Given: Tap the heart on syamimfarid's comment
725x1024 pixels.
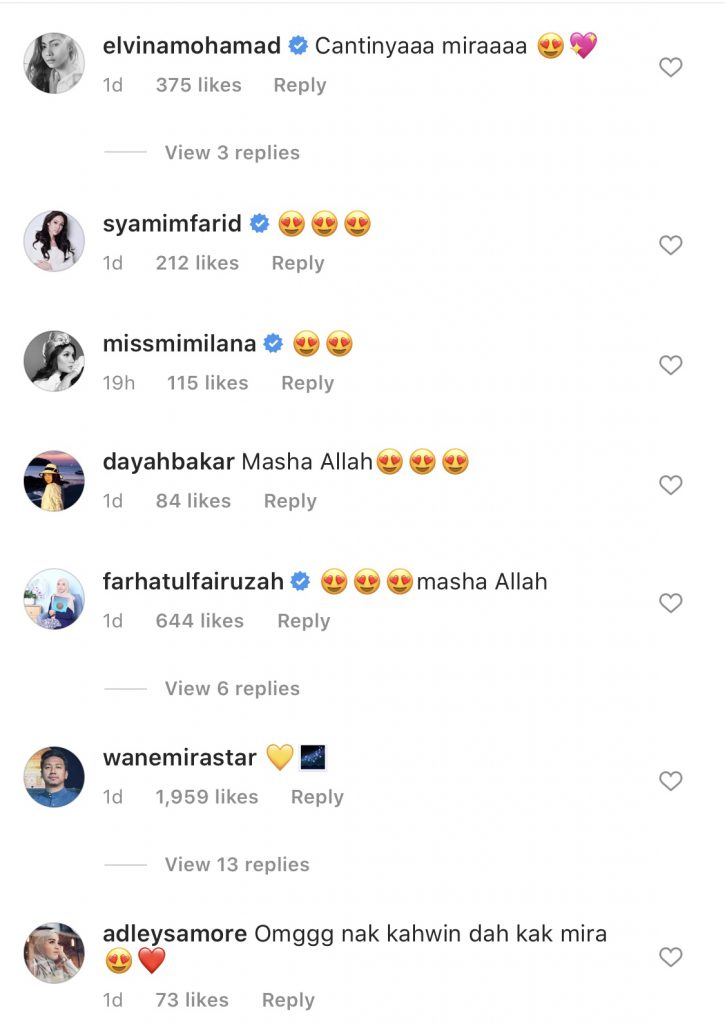Looking at the screenshot, I should (x=670, y=245).
